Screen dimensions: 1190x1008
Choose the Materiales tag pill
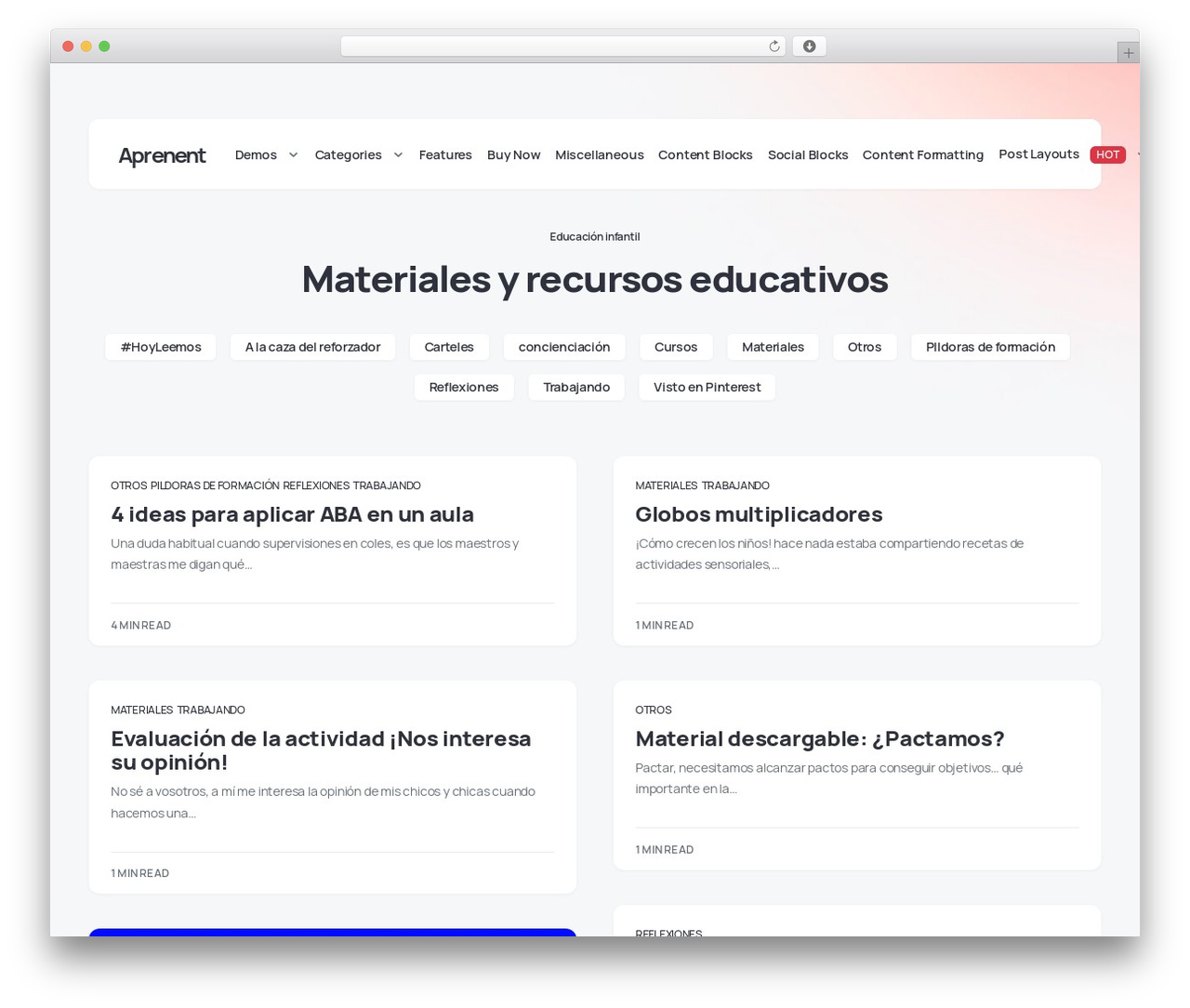(x=773, y=347)
